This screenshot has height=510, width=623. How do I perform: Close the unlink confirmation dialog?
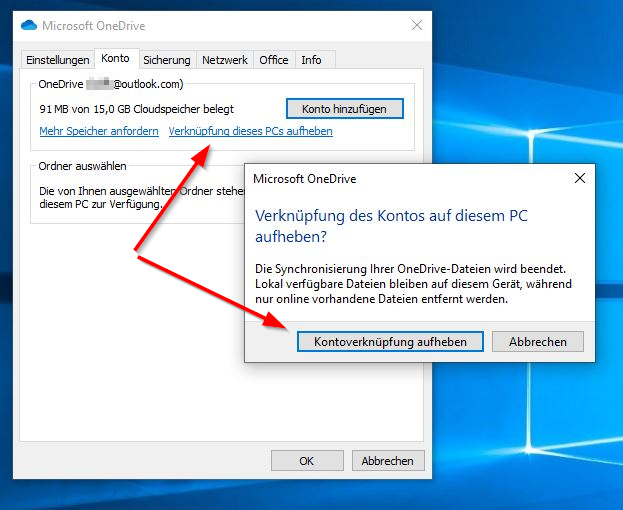click(x=580, y=178)
